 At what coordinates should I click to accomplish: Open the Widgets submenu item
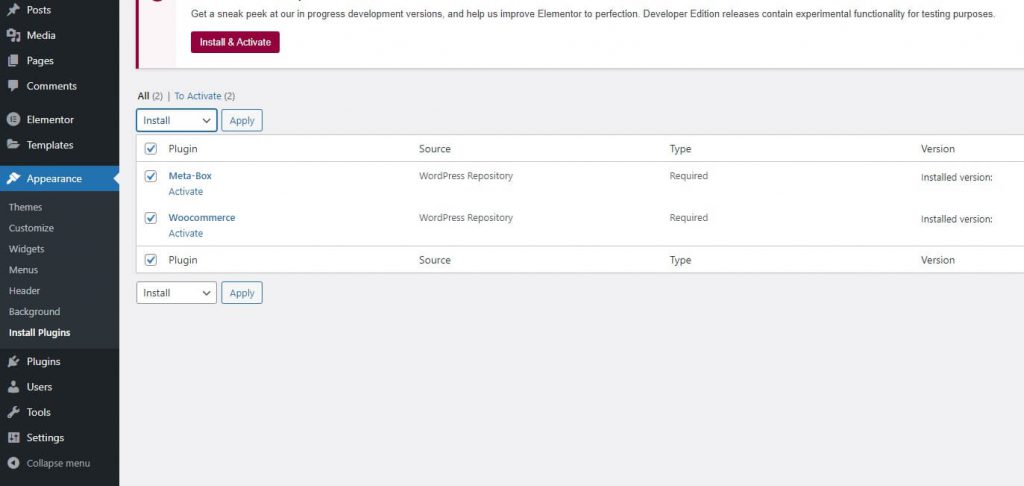coord(26,249)
